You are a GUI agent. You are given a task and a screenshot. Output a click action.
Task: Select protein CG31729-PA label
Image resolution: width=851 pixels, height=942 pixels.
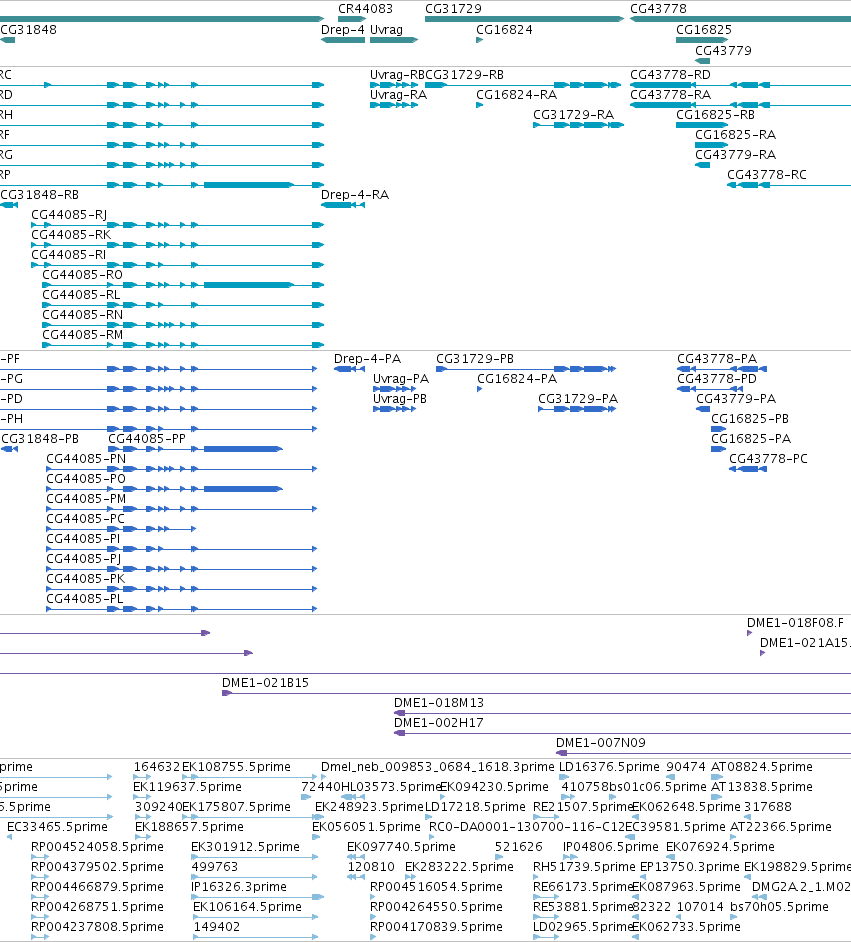[578, 399]
